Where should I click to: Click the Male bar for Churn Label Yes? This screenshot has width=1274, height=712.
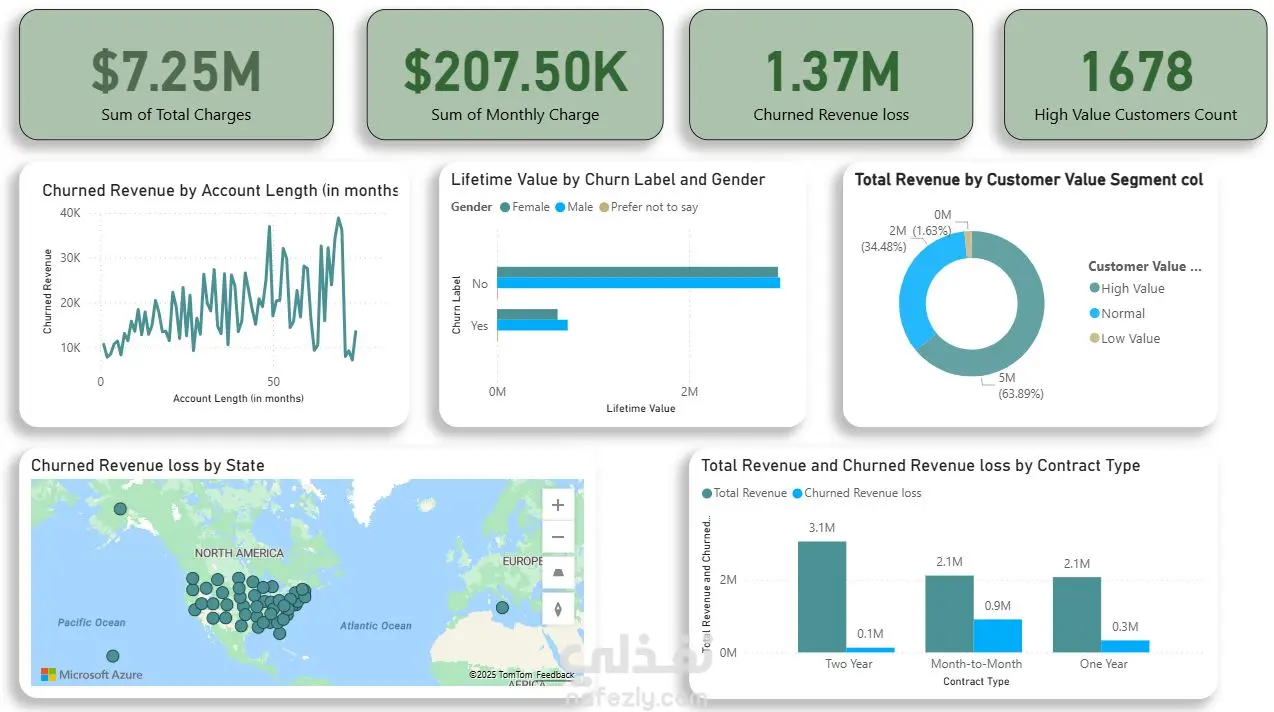[532, 325]
